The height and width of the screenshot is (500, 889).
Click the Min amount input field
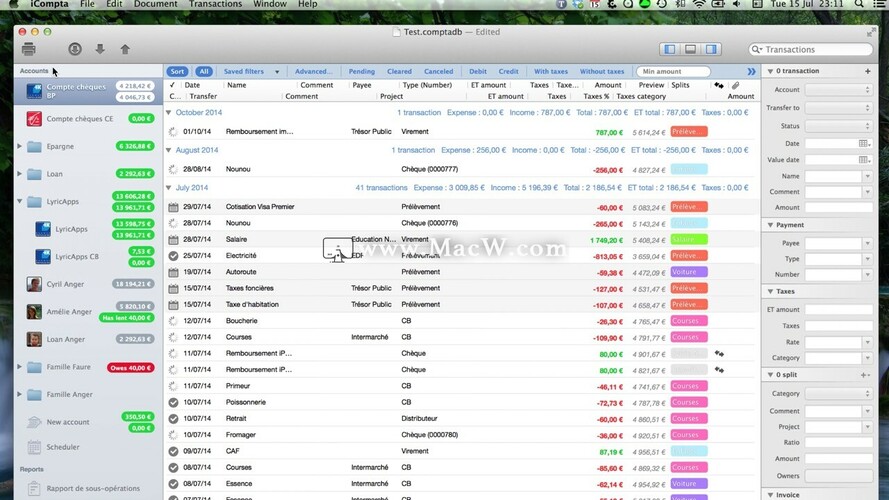[x=673, y=72]
